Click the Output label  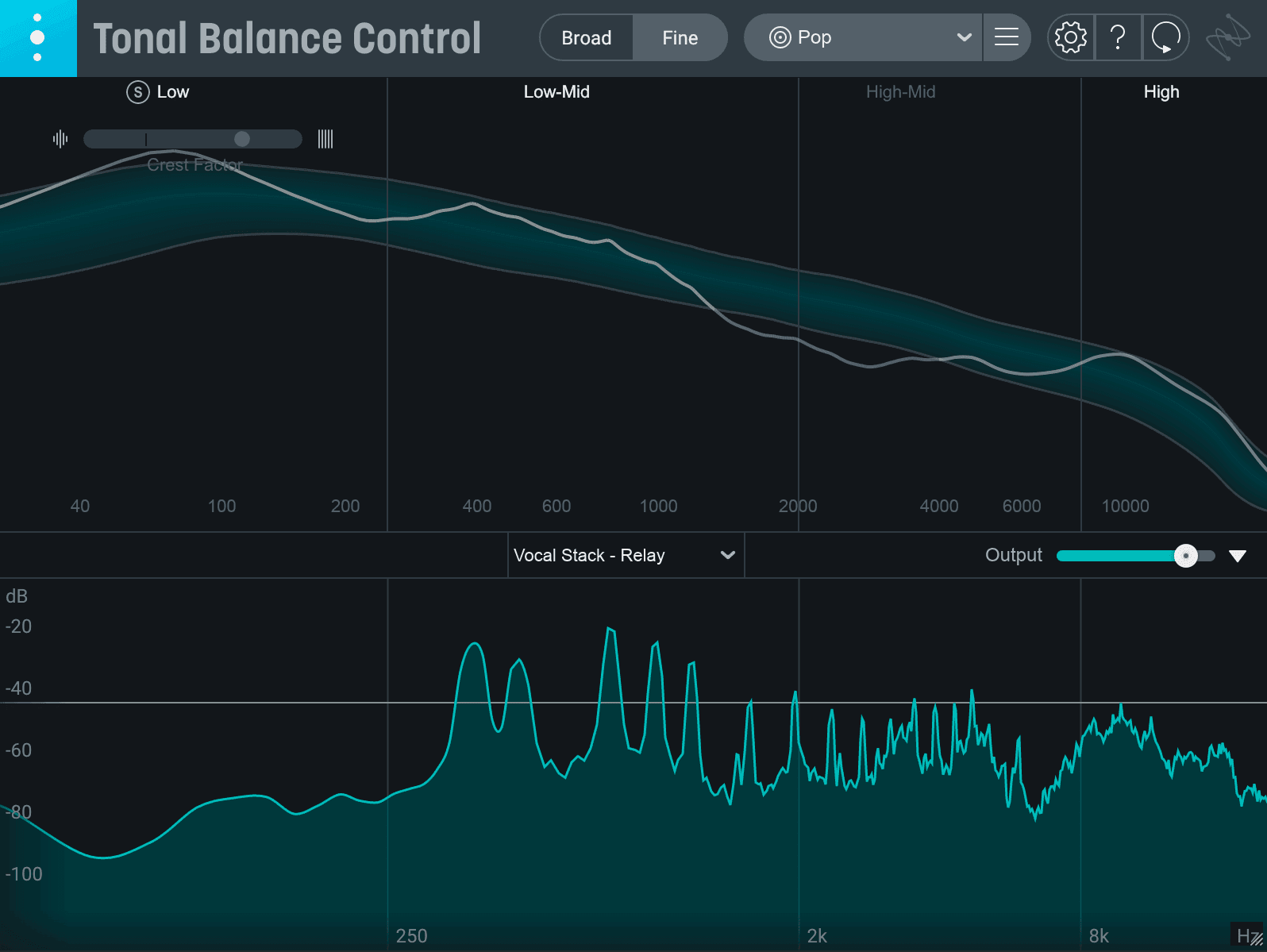click(x=1014, y=555)
